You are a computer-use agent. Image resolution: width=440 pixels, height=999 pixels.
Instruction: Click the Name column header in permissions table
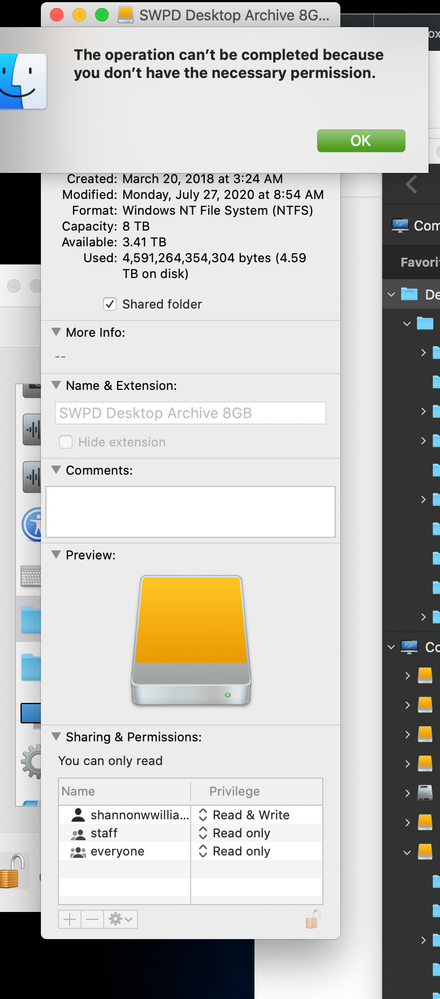(x=124, y=791)
